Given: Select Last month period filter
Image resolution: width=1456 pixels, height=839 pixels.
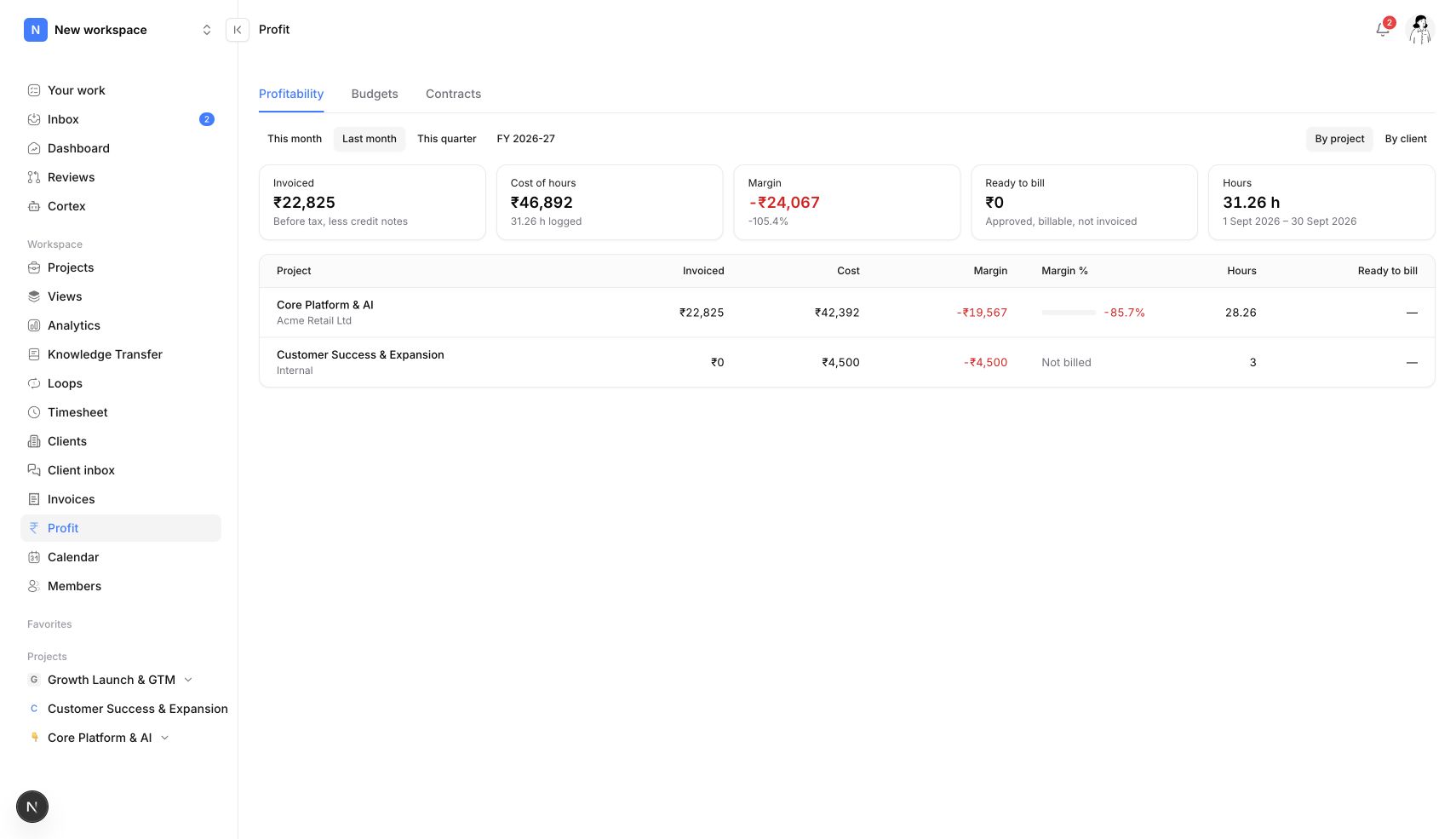Looking at the screenshot, I should tap(370, 139).
